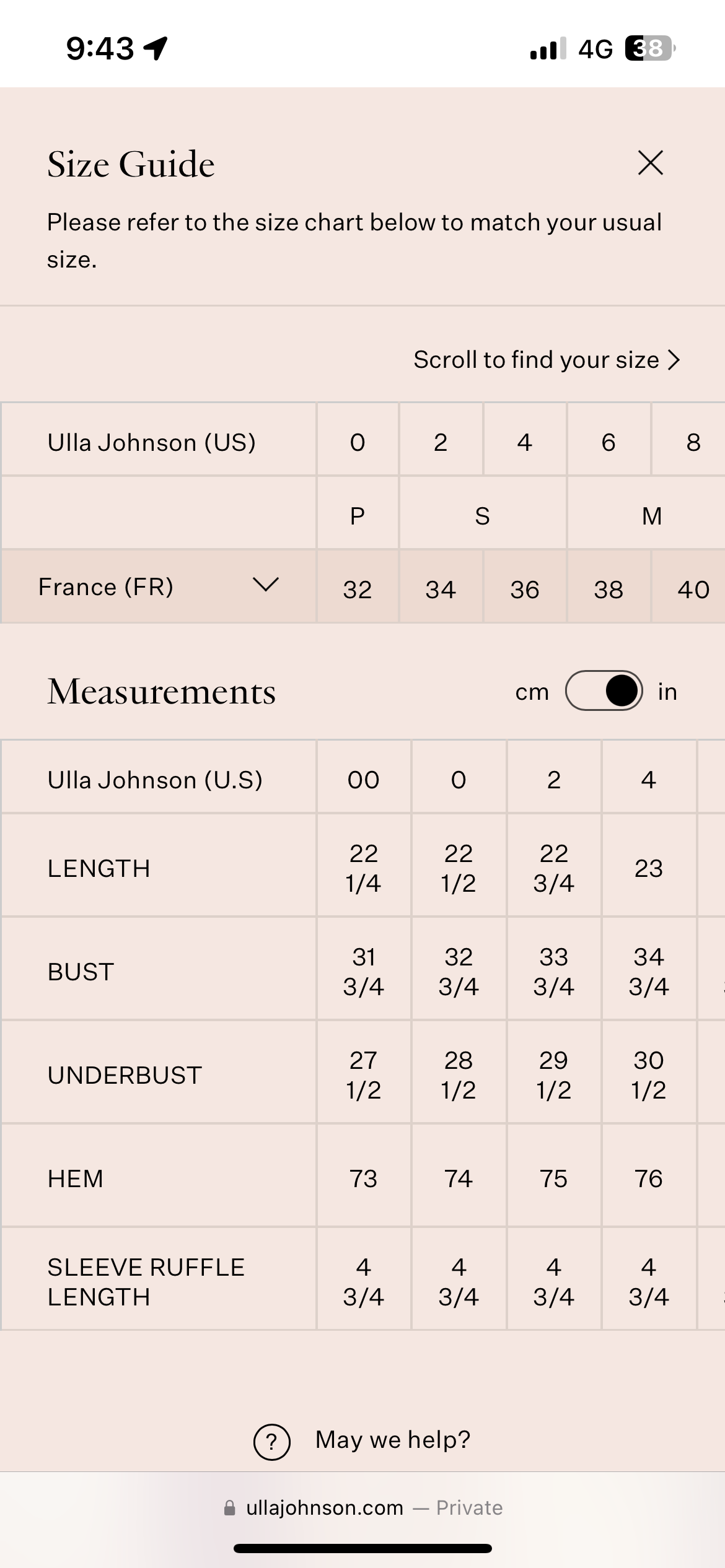Select the cm unit label
Image resolution: width=725 pixels, height=1568 pixels.
pos(532,692)
